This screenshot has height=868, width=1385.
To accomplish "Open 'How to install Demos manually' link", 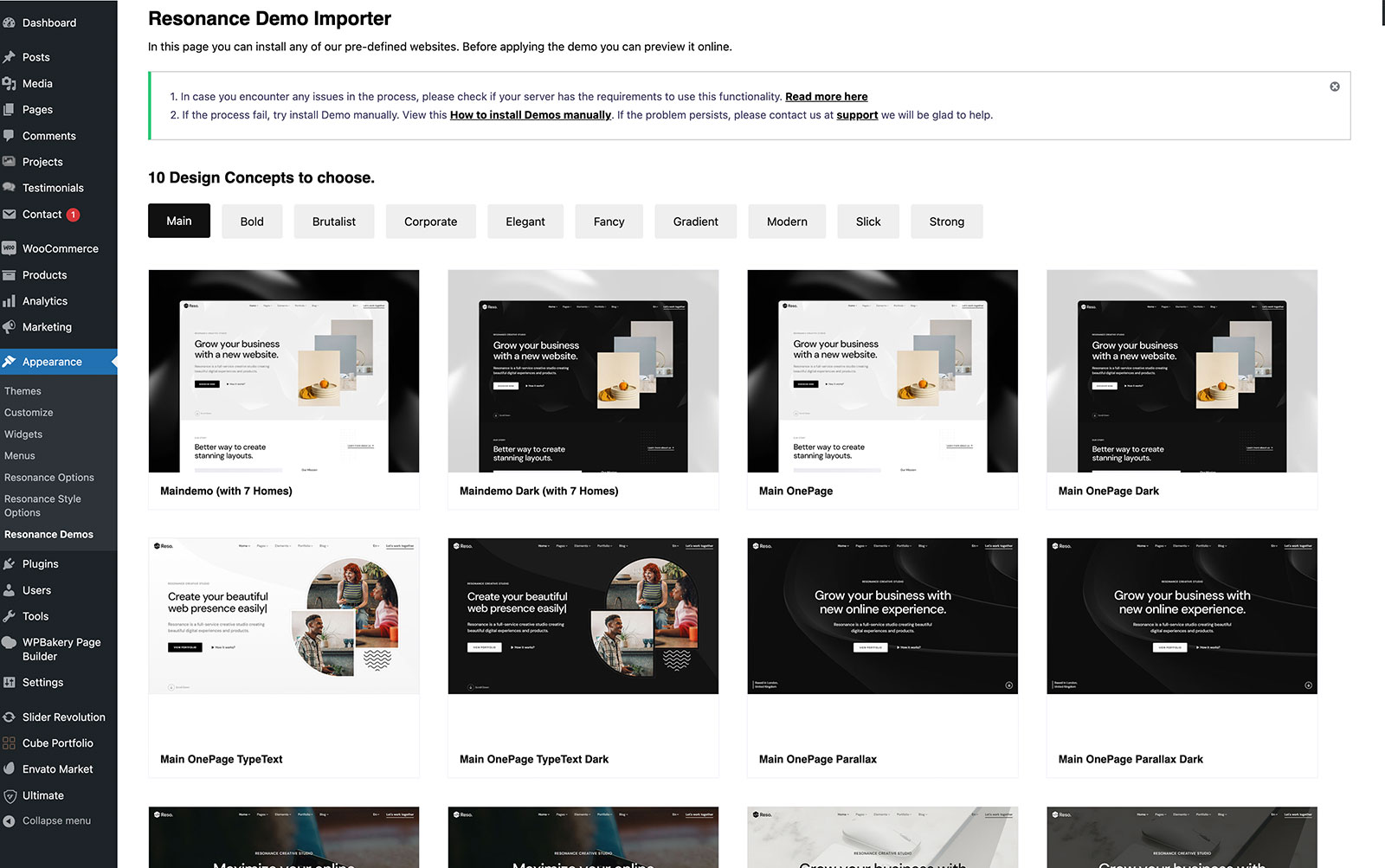I will [x=530, y=115].
